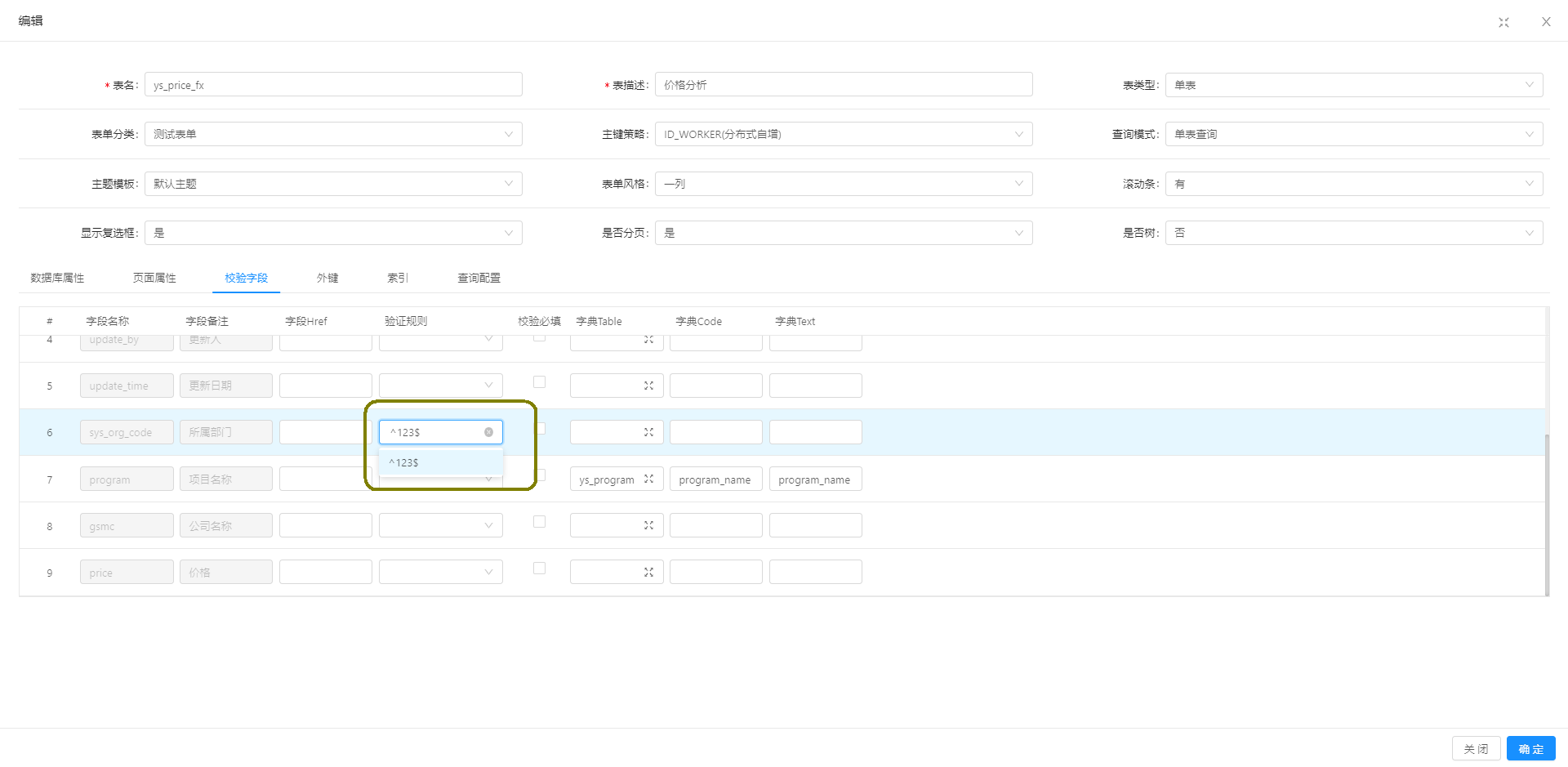
Task: Switch to the 查询配置 tab
Action: [x=479, y=278]
